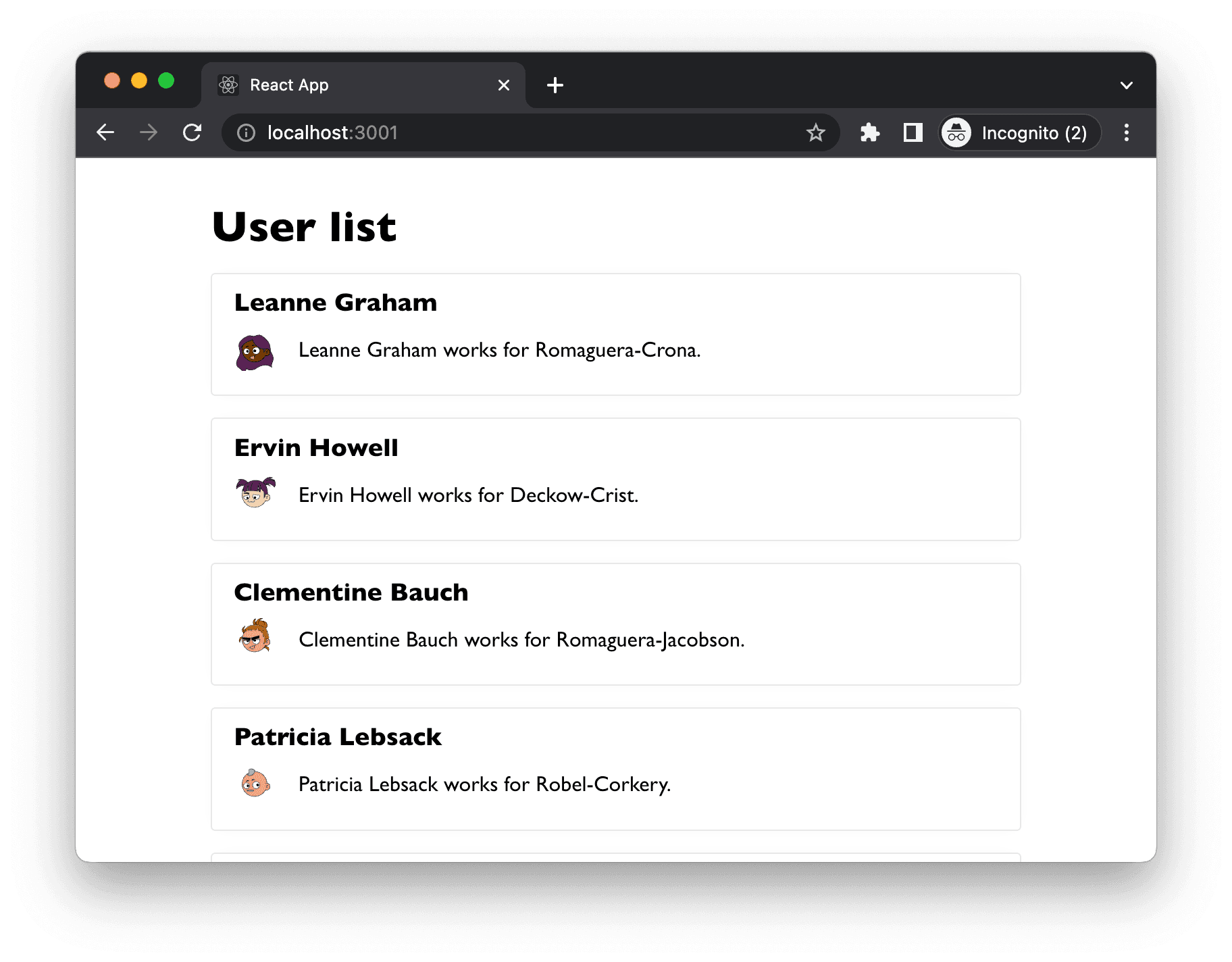Click Patricia Lebsack's avatar image

255,783
